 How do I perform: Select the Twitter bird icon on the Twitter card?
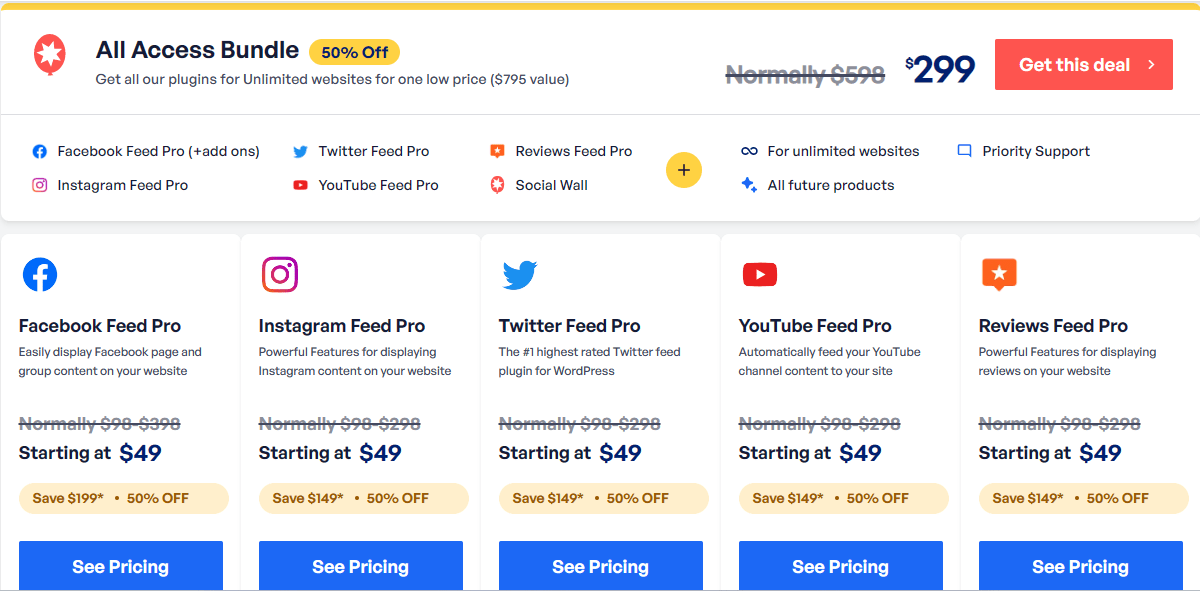[519, 274]
